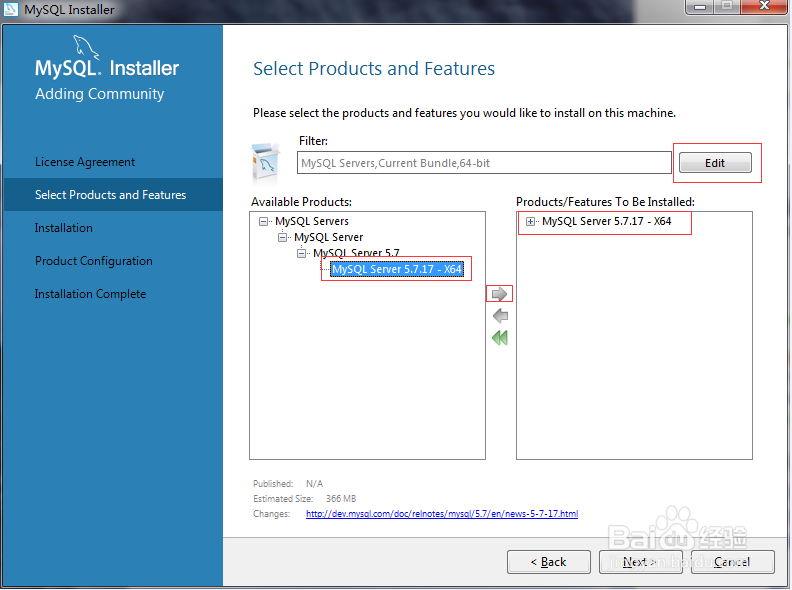This screenshot has width=792, height=590.
Task: Click the MySQL Installer title bar icon
Action: pos(11,9)
